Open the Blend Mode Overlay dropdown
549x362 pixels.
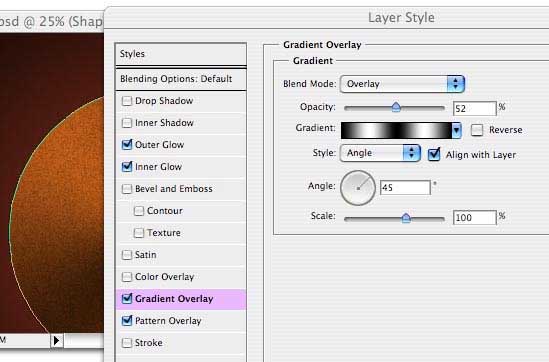pyautogui.click(x=402, y=84)
